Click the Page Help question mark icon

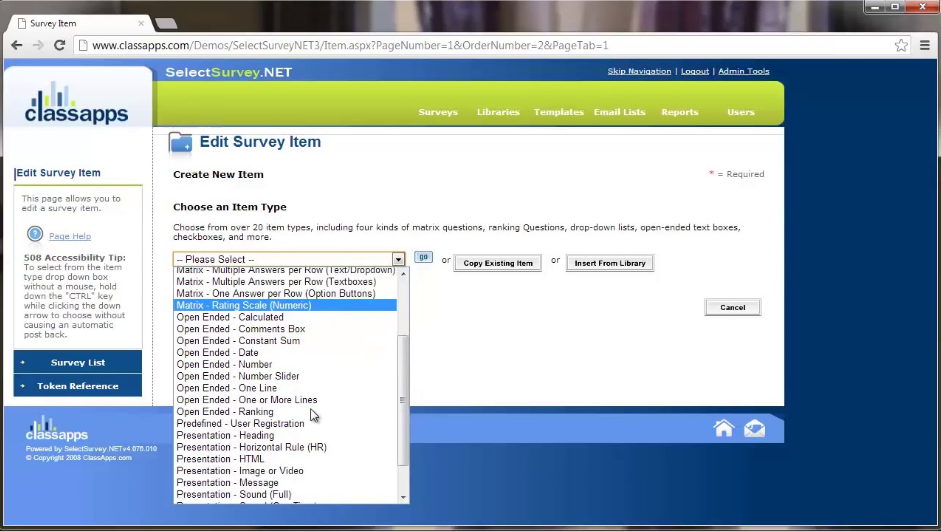[35, 235]
